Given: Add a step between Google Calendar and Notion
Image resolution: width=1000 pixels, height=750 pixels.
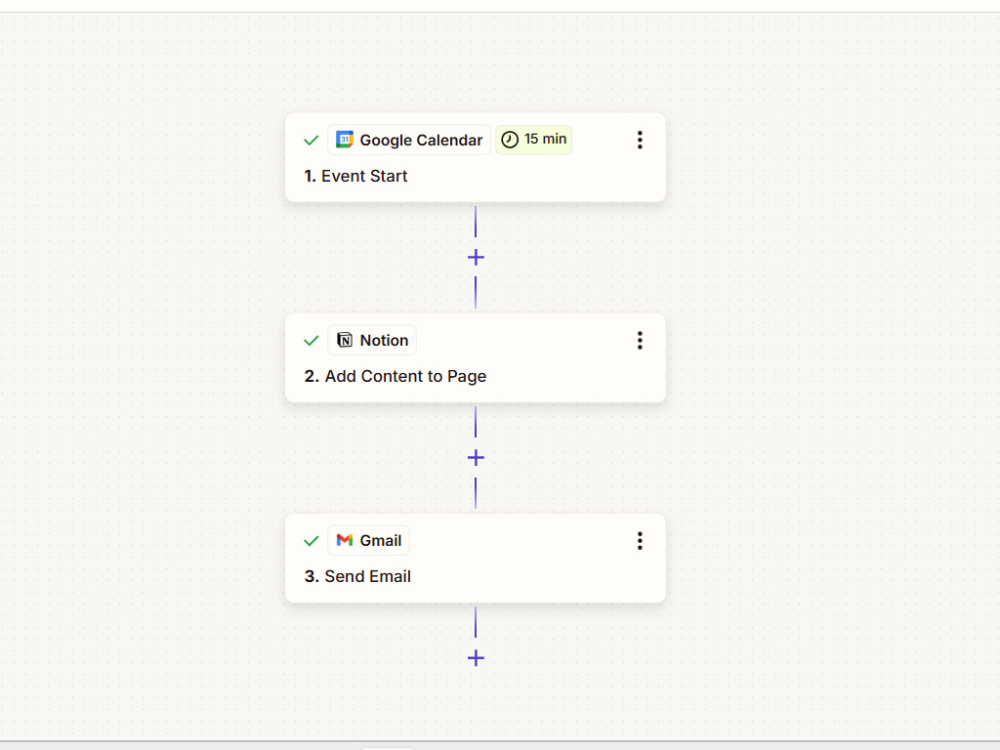Looking at the screenshot, I should [476, 258].
